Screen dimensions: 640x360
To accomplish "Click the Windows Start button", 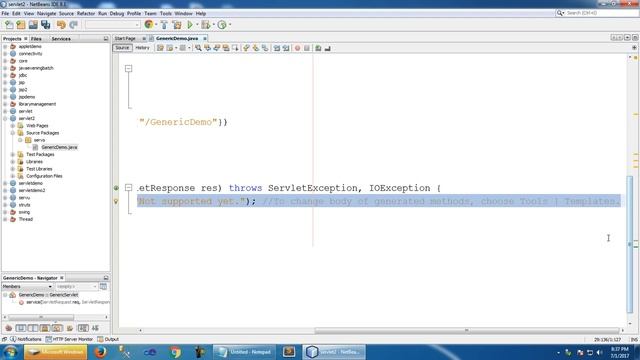I will pyautogui.click(x=10, y=352).
